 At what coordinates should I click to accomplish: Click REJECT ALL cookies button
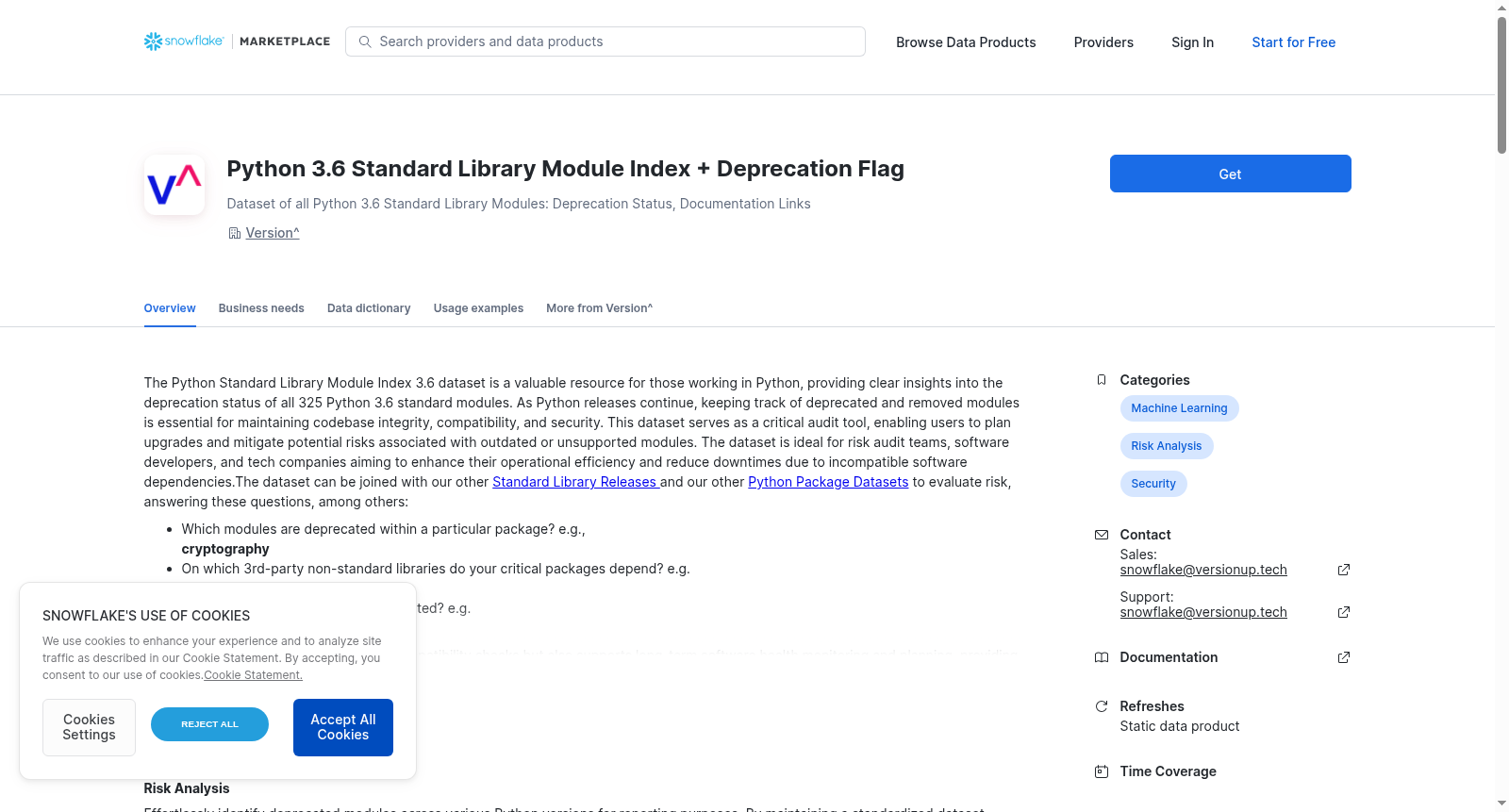[x=209, y=724]
